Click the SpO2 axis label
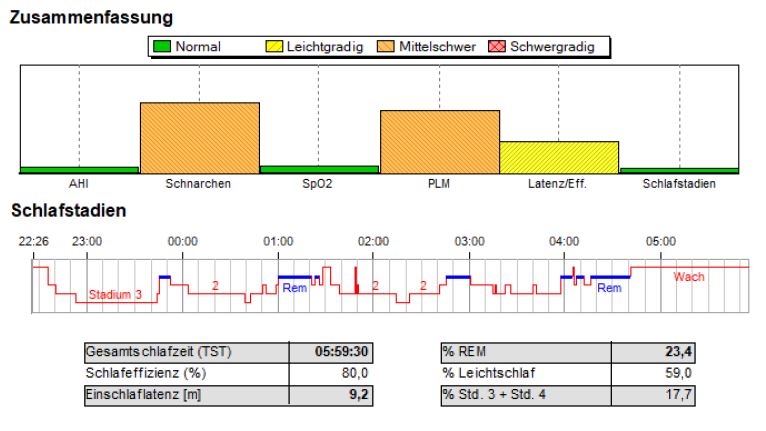This screenshot has width=766, height=431. (x=319, y=184)
